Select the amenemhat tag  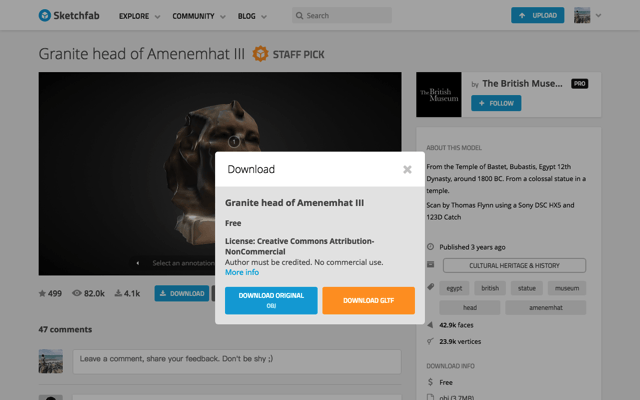(546, 307)
